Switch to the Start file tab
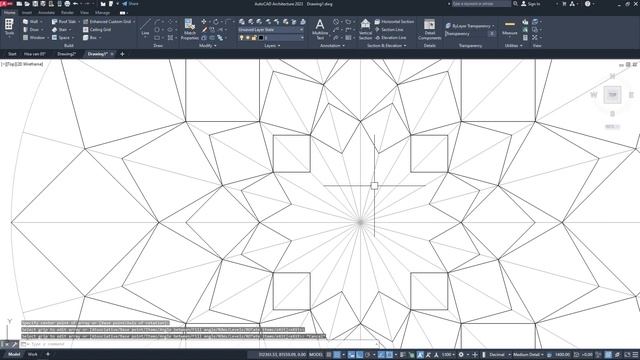Screen dimensions: 640x360 click(x=12, y=54)
